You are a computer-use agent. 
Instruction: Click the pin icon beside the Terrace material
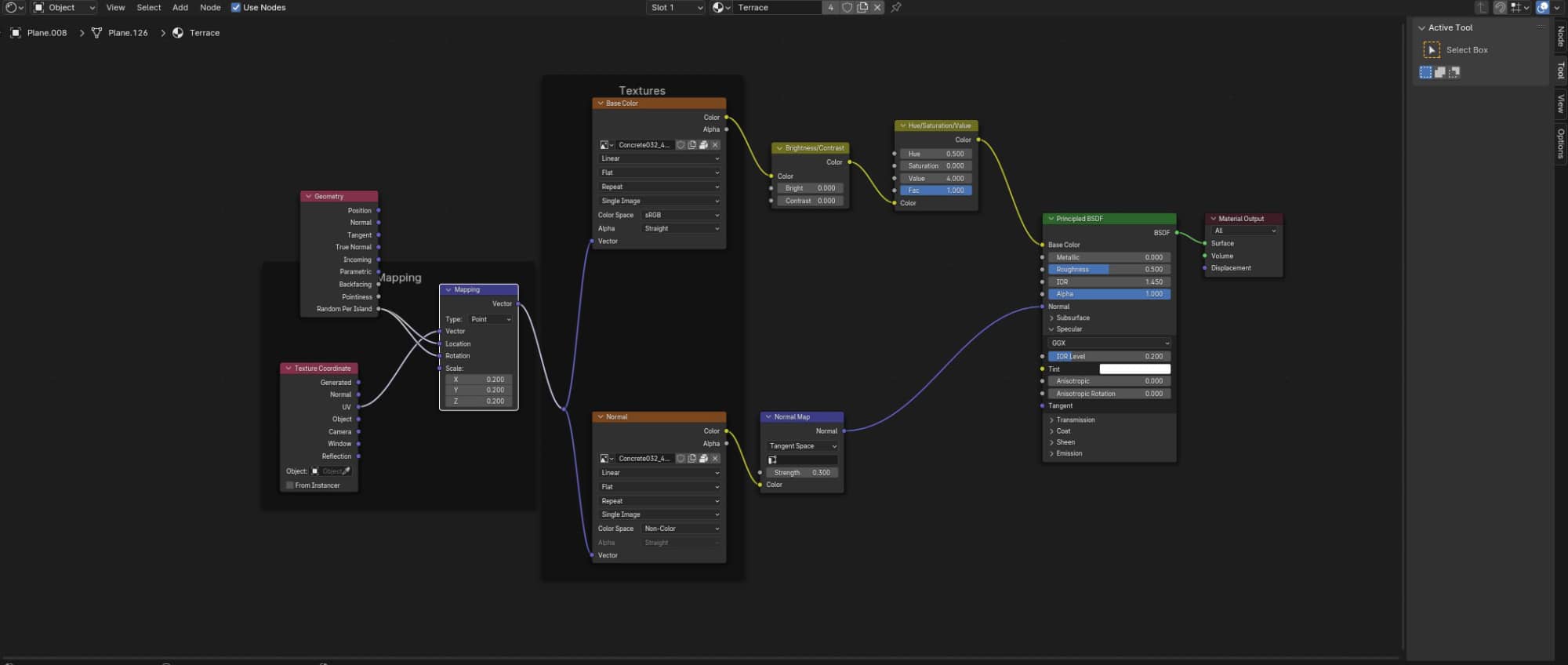tap(896, 7)
